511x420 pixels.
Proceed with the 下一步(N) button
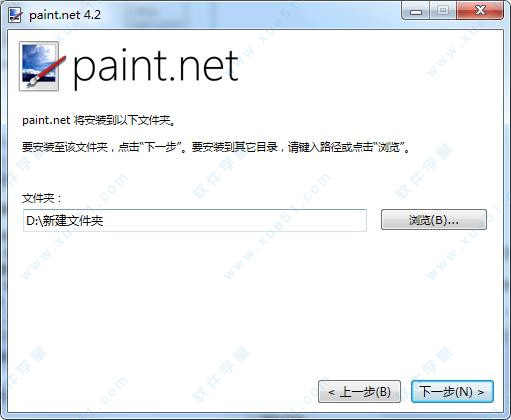[x=452, y=392]
